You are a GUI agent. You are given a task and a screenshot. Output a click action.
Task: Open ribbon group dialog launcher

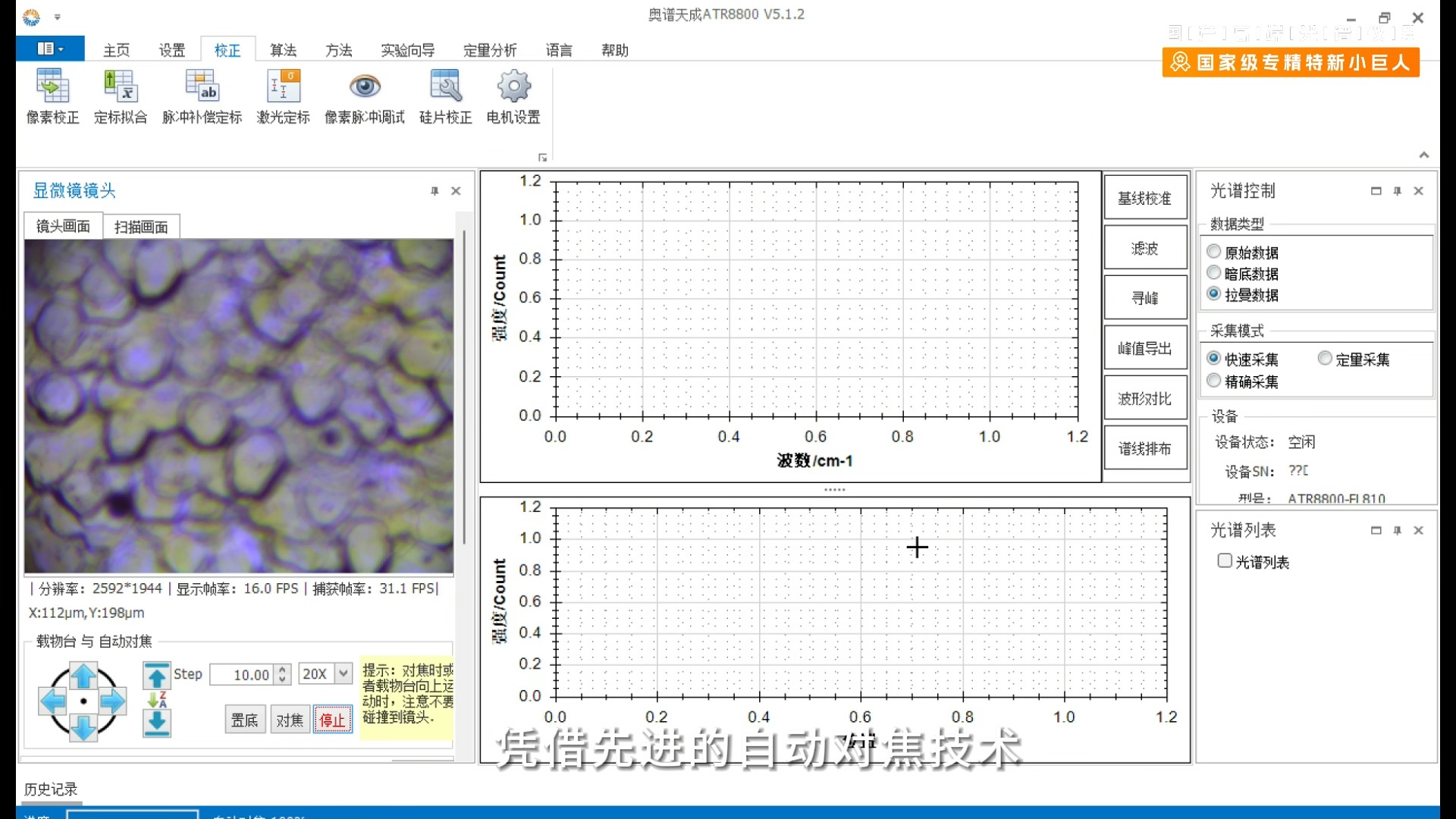(x=542, y=158)
